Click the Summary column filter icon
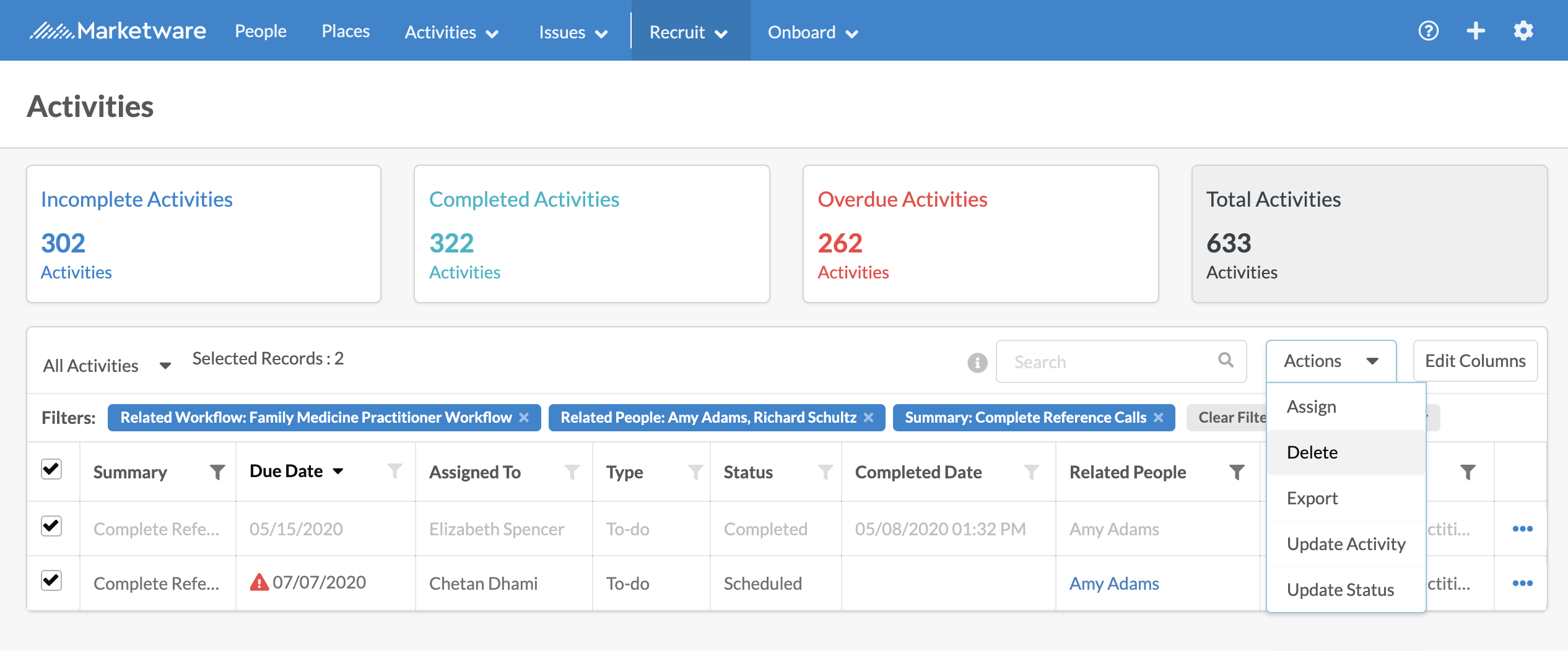 [217, 473]
